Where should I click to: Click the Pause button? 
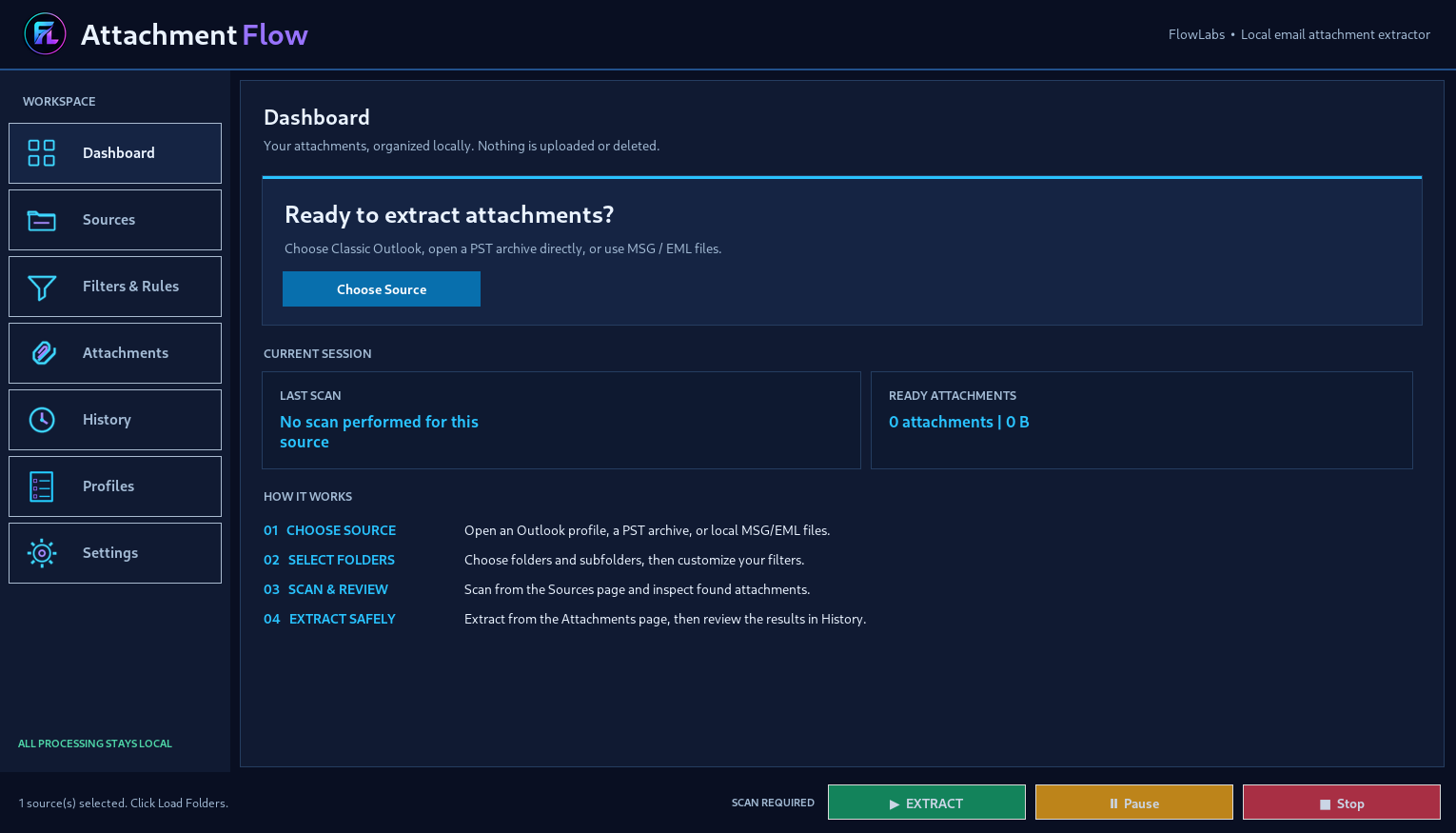point(1134,803)
